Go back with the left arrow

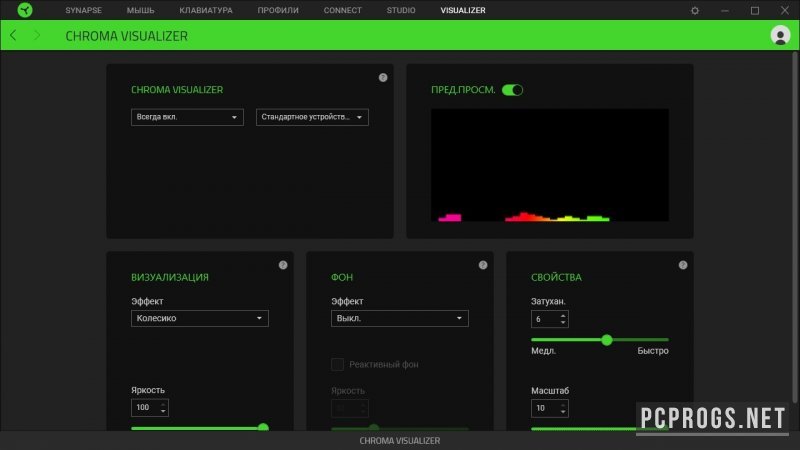coord(13,35)
